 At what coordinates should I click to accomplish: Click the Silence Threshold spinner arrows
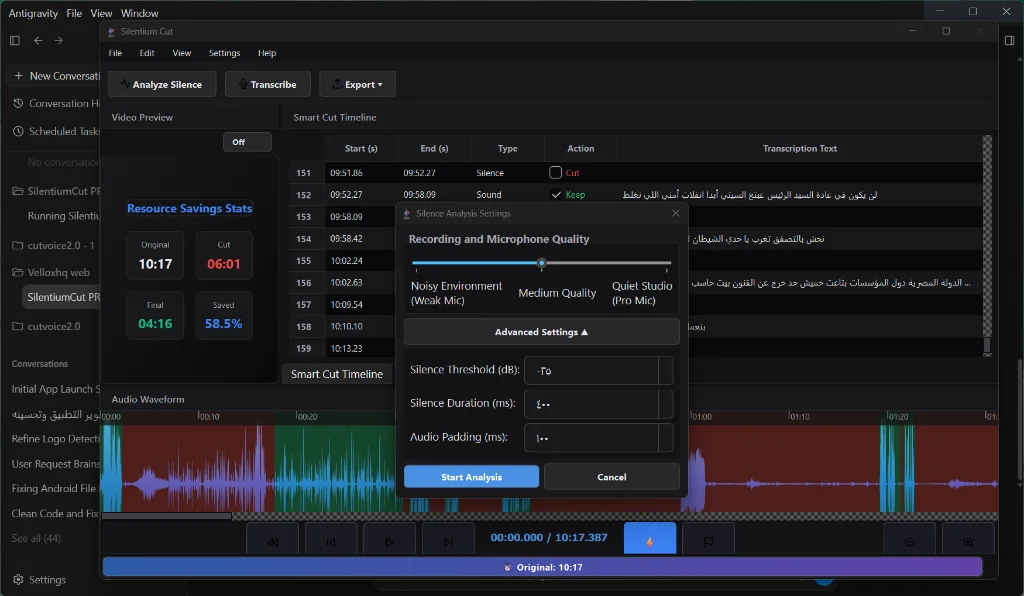[665, 370]
